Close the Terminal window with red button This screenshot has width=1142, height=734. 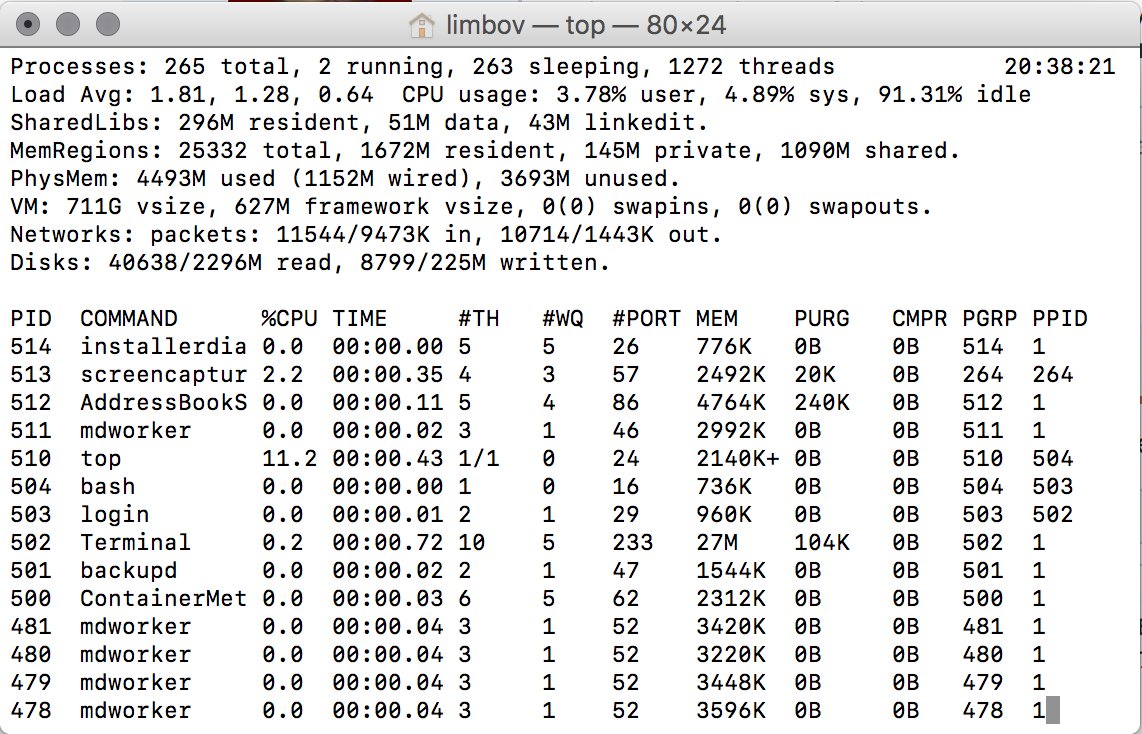click(27, 25)
